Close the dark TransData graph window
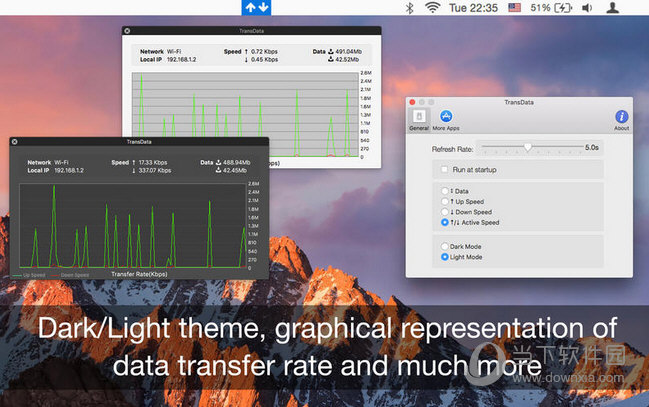This screenshot has height=407, width=649. [14, 142]
